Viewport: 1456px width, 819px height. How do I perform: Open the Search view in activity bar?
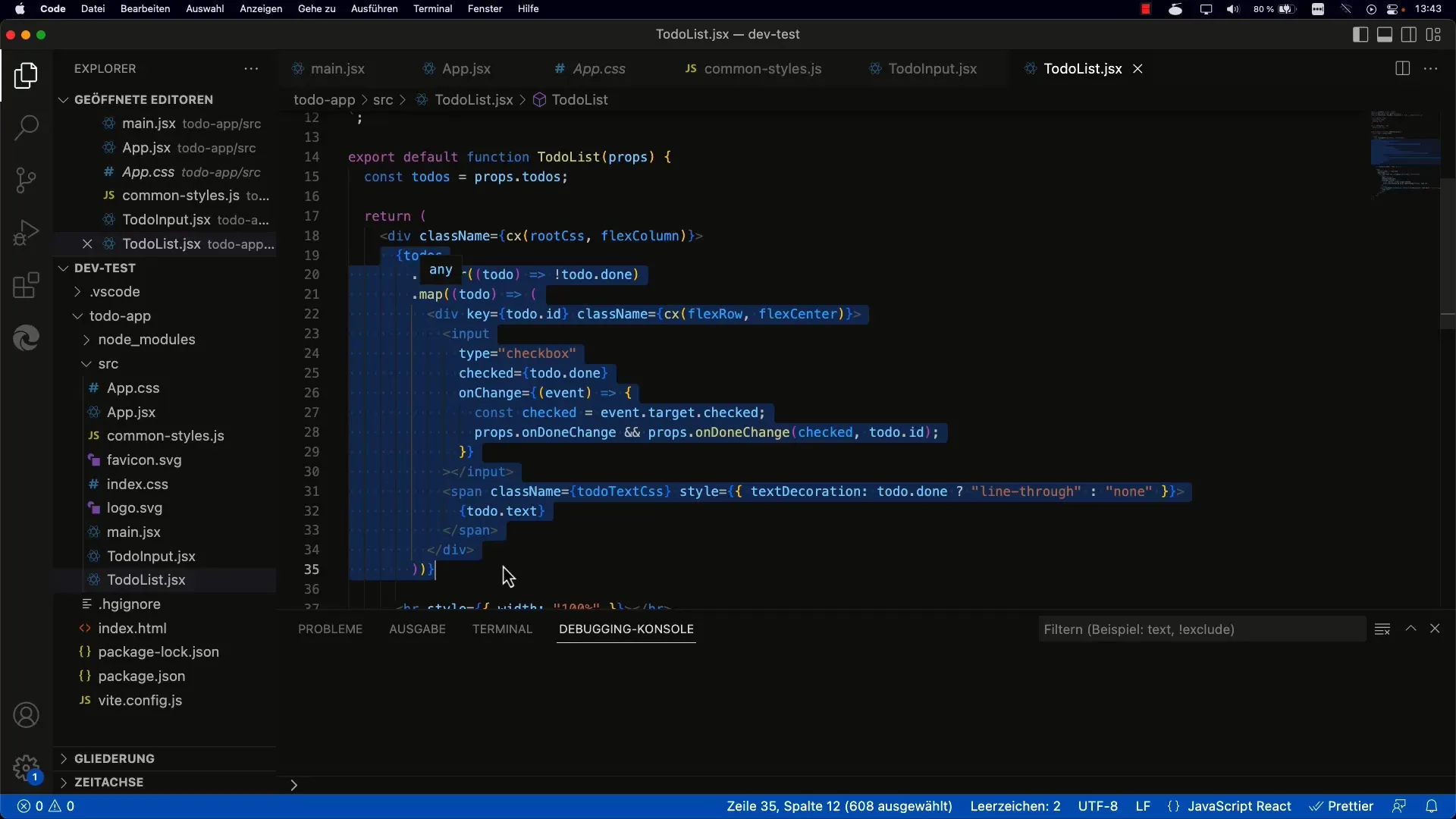click(26, 127)
